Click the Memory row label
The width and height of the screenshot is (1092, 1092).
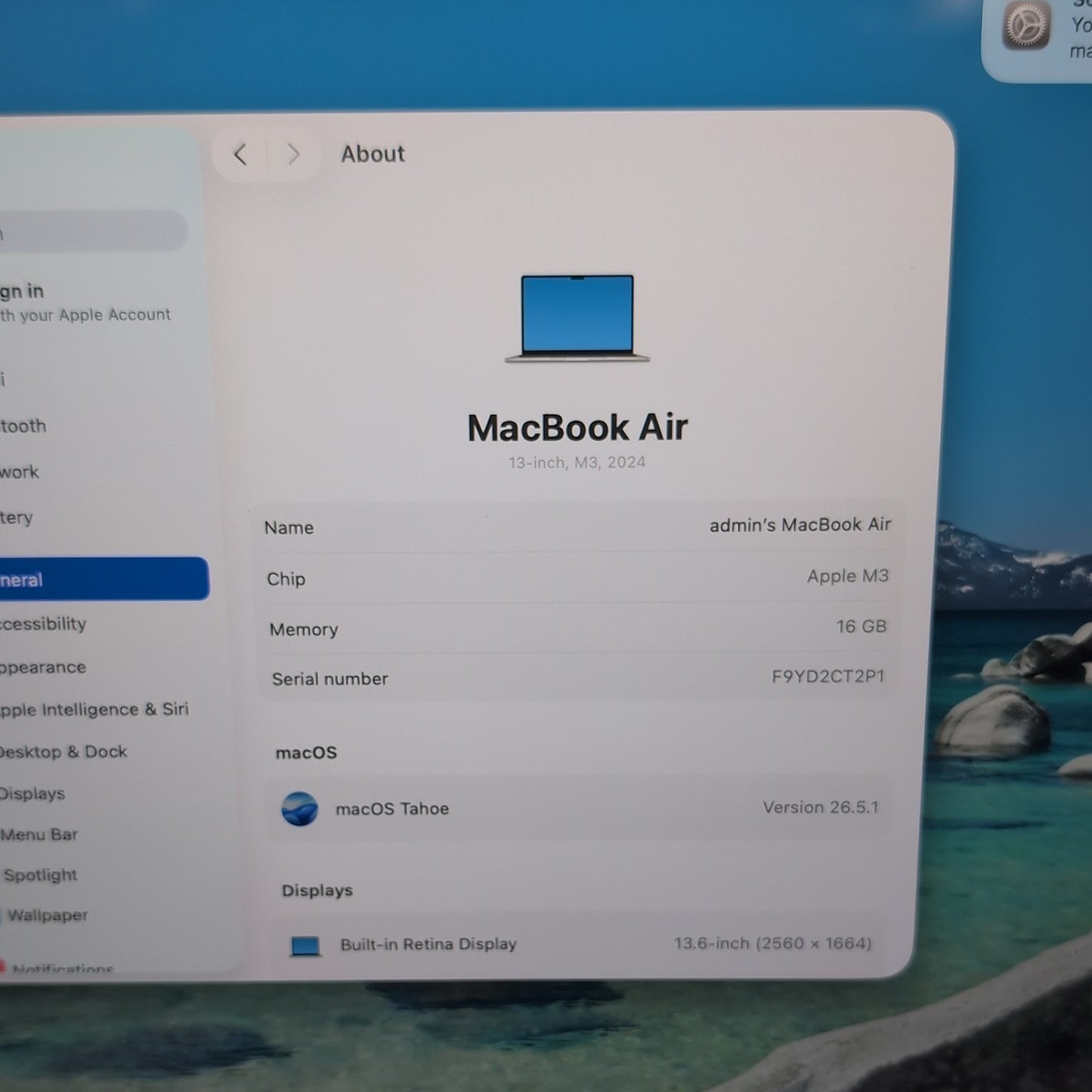click(x=304, y=630)
